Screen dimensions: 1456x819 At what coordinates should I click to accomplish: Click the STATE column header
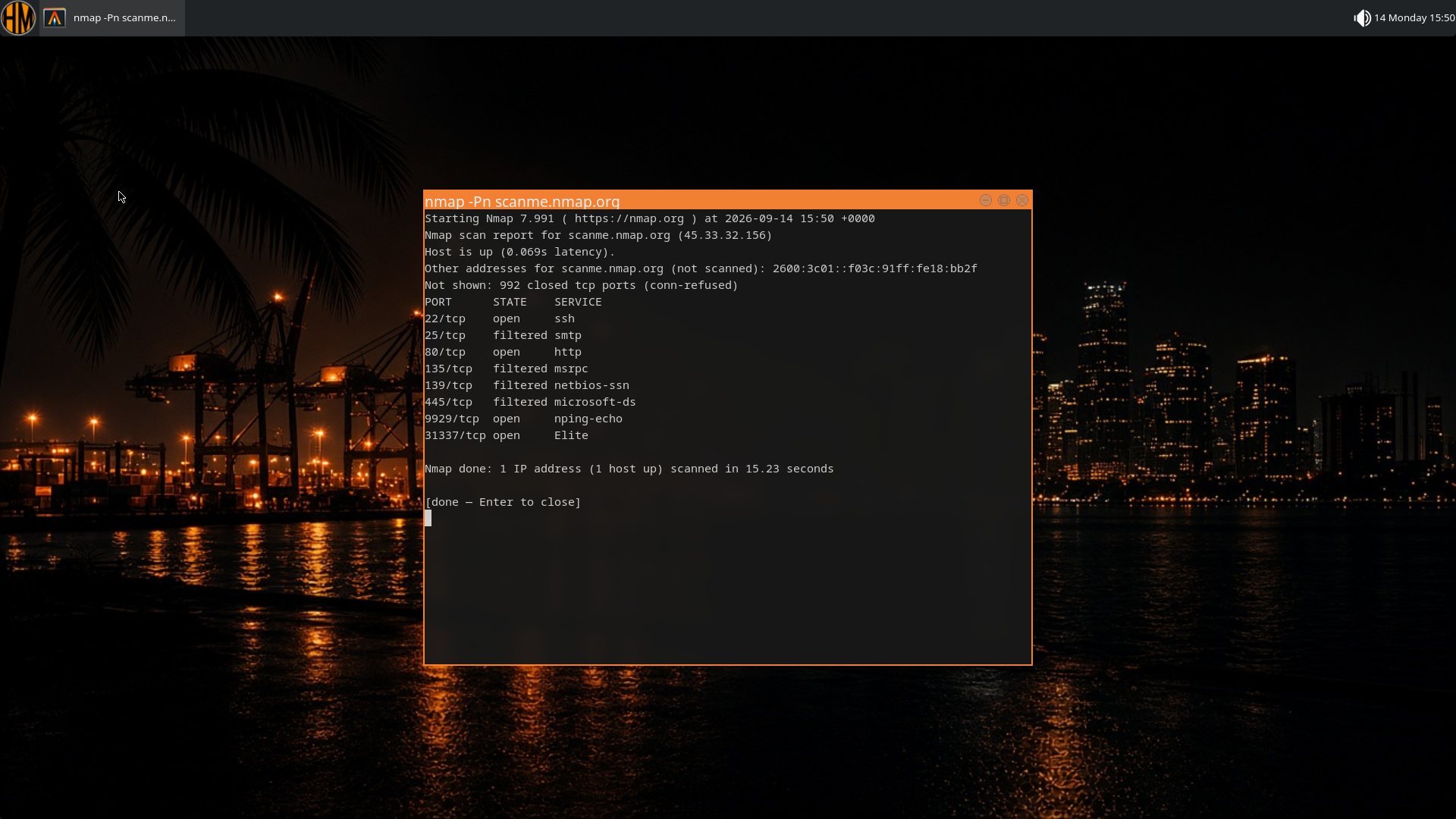point(510,302)
